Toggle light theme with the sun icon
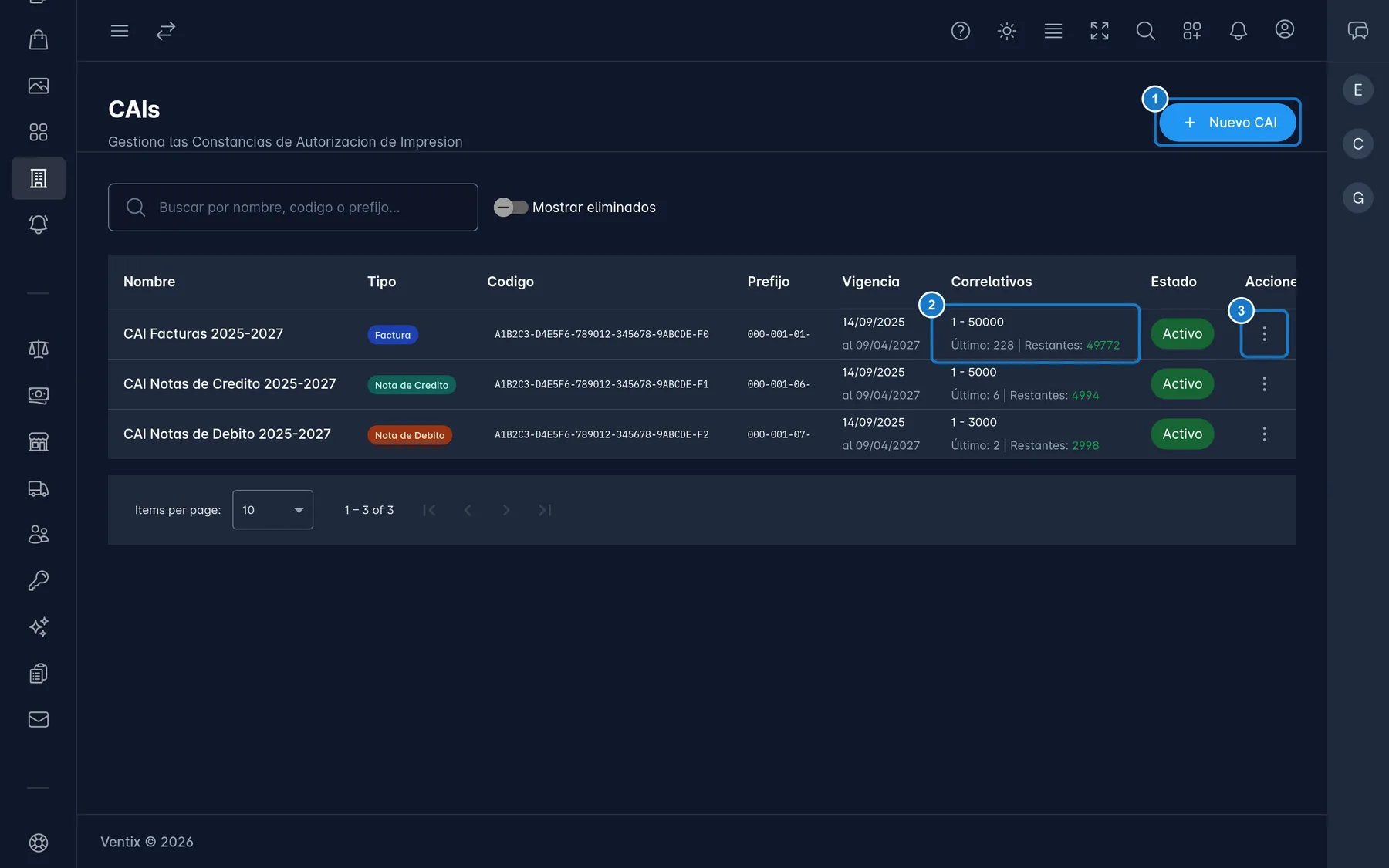 pos(1007,31)
